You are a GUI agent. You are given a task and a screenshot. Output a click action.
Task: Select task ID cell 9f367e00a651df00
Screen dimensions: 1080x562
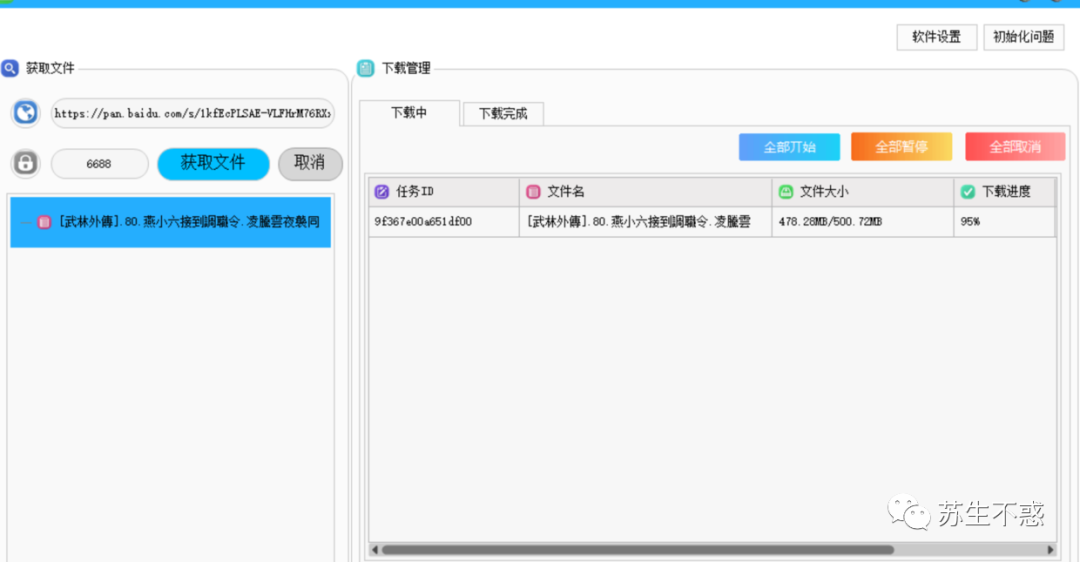point(444,222)
